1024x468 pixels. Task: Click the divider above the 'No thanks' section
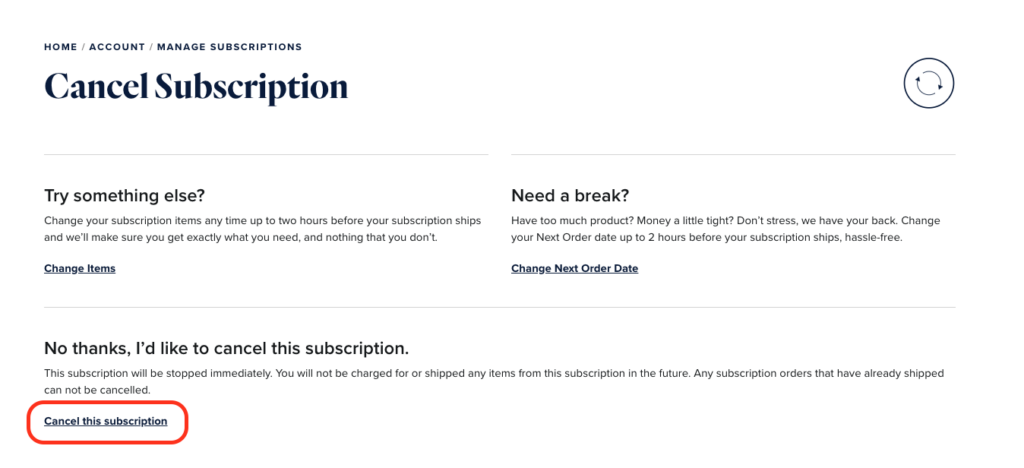[500, 307]
